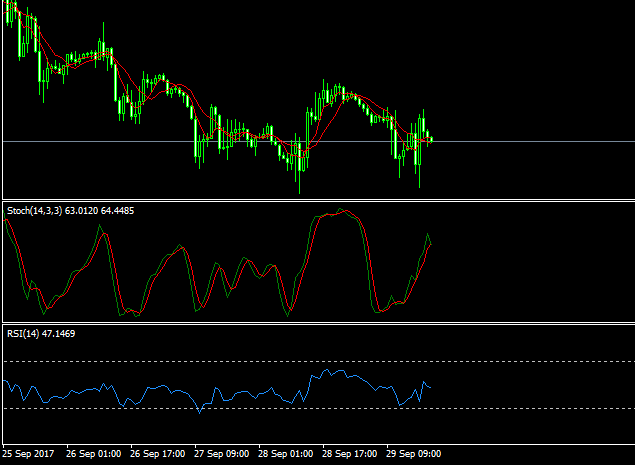635x465 pixels.
Task: Grab the divider between price and Stochastic panels
Action: (317, 200)
